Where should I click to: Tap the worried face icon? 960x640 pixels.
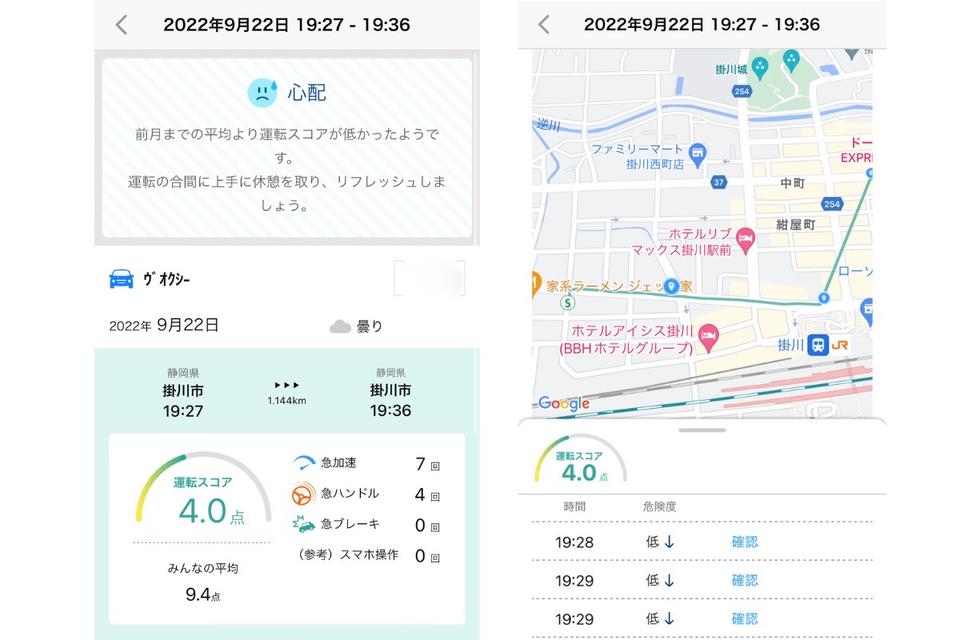coord(263,93)
